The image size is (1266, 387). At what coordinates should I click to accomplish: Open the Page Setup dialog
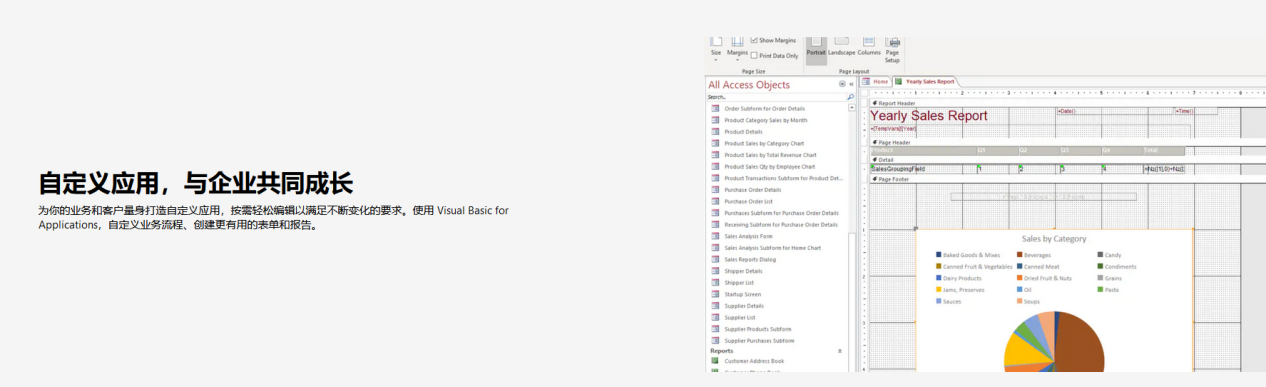[x=892, y=49]
